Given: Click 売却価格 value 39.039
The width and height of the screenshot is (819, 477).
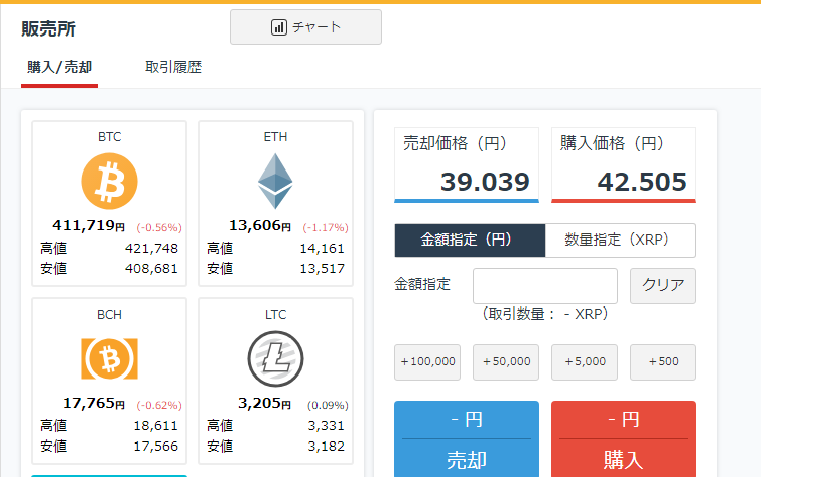Looking at the screenshot, I should (x=485, y=182).
